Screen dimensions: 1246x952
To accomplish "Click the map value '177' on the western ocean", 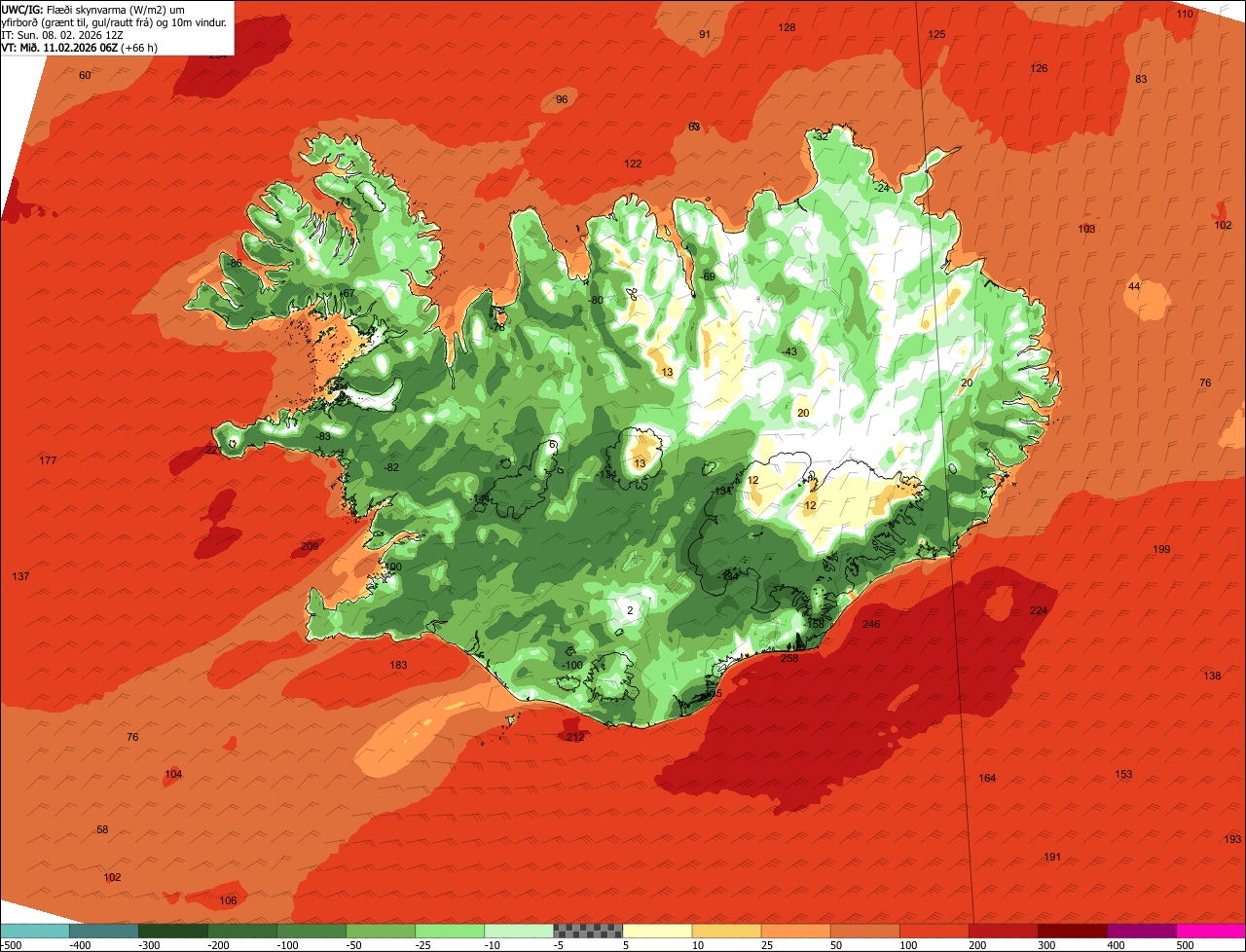I will pyautogui.click(x=48, y=461).
